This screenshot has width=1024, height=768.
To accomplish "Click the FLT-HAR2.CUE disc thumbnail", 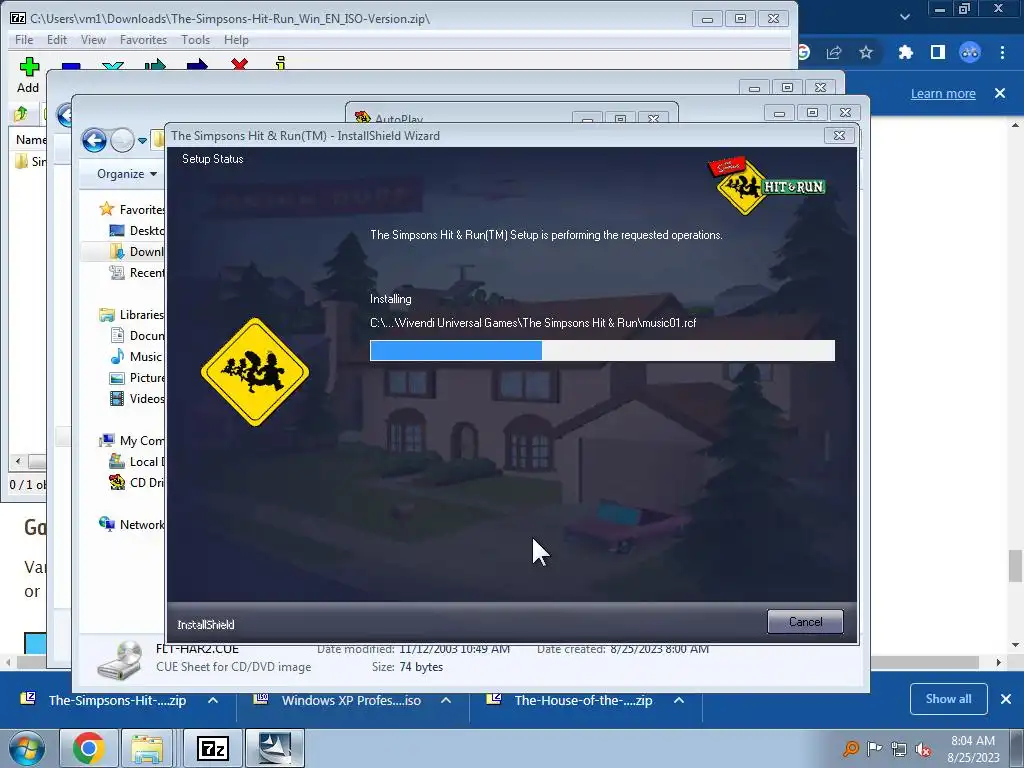I will (x=120, y=660).
